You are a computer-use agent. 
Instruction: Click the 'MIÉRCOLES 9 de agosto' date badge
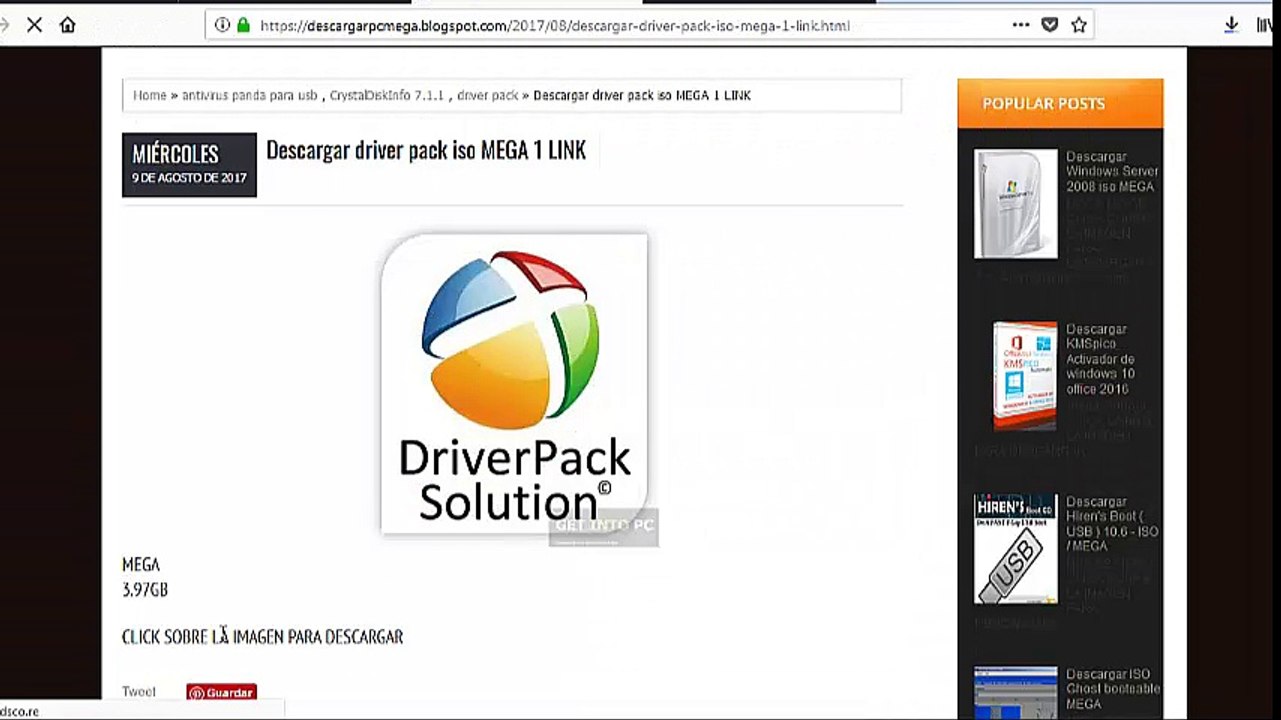tap(189, 164)
